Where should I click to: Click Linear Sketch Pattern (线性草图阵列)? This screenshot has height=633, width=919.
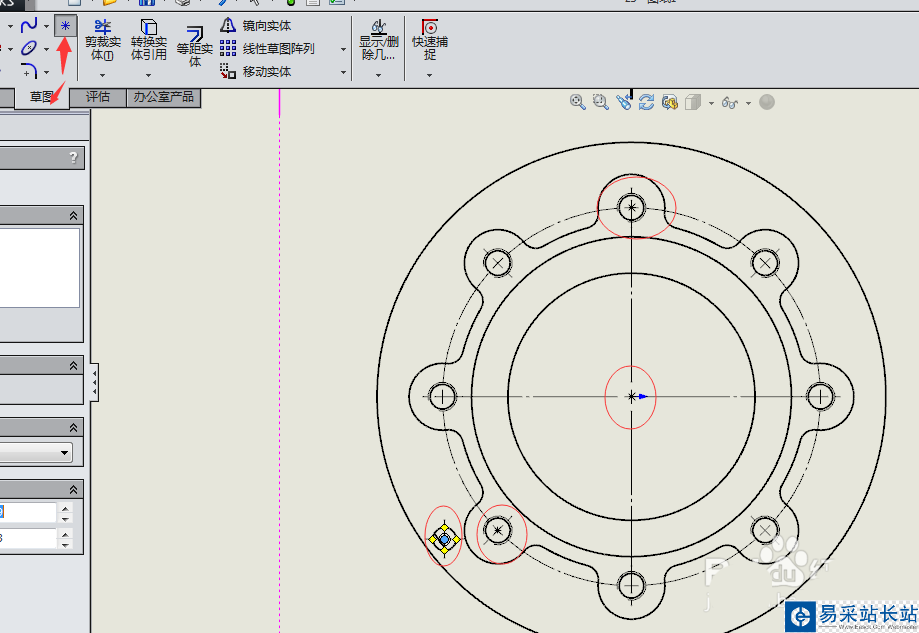pyautogui.click(x=267, y=48)
